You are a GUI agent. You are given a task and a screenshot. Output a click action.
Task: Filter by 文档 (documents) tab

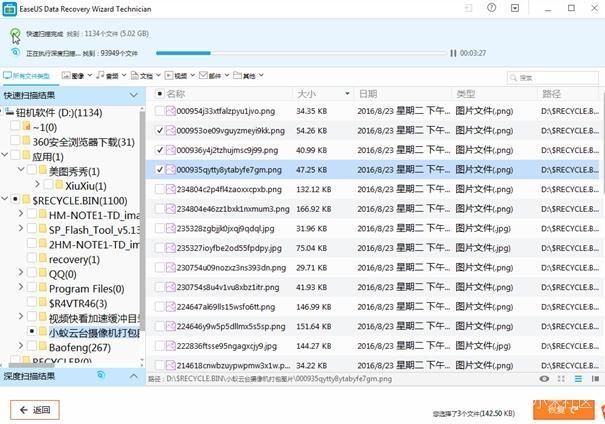pyautogui.click(x=142, y=76)
